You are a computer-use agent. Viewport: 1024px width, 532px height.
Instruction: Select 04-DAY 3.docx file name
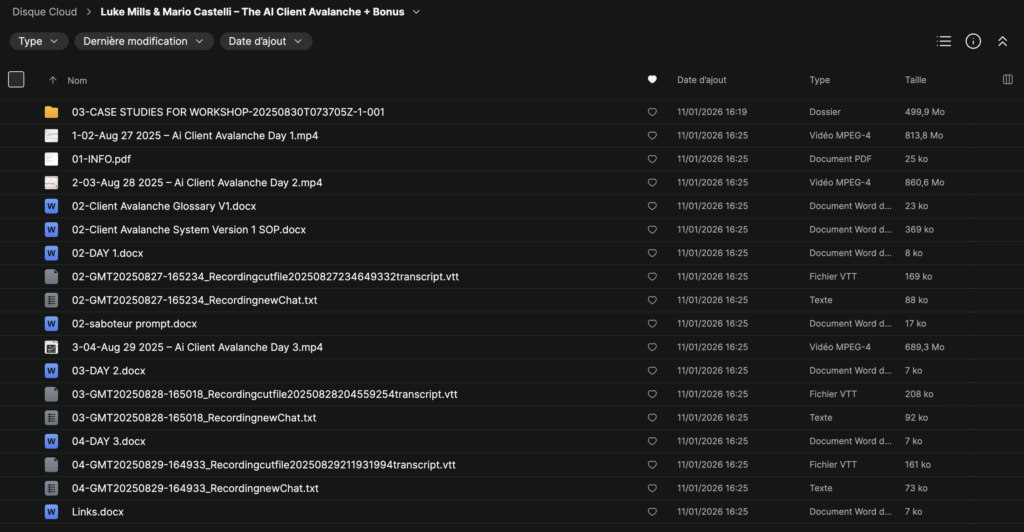click(108, 441)
